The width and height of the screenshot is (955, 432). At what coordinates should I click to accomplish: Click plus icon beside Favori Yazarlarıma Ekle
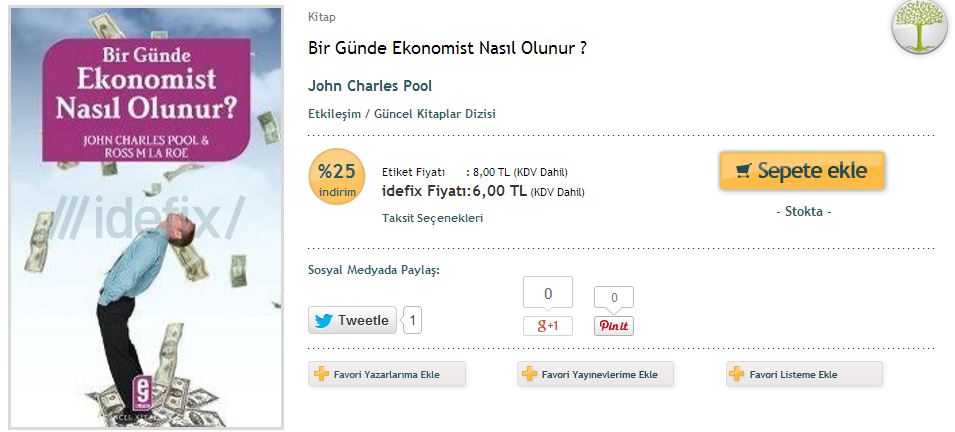click(322, 374)
